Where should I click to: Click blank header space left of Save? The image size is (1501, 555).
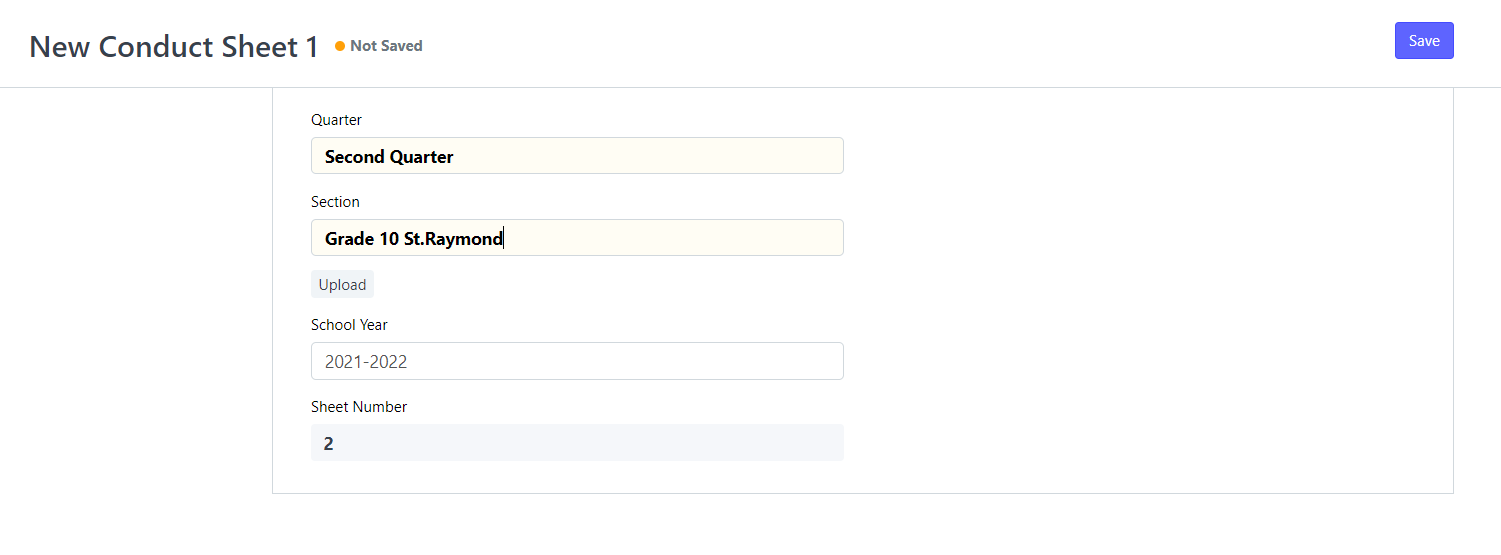(x=900, y=45)
